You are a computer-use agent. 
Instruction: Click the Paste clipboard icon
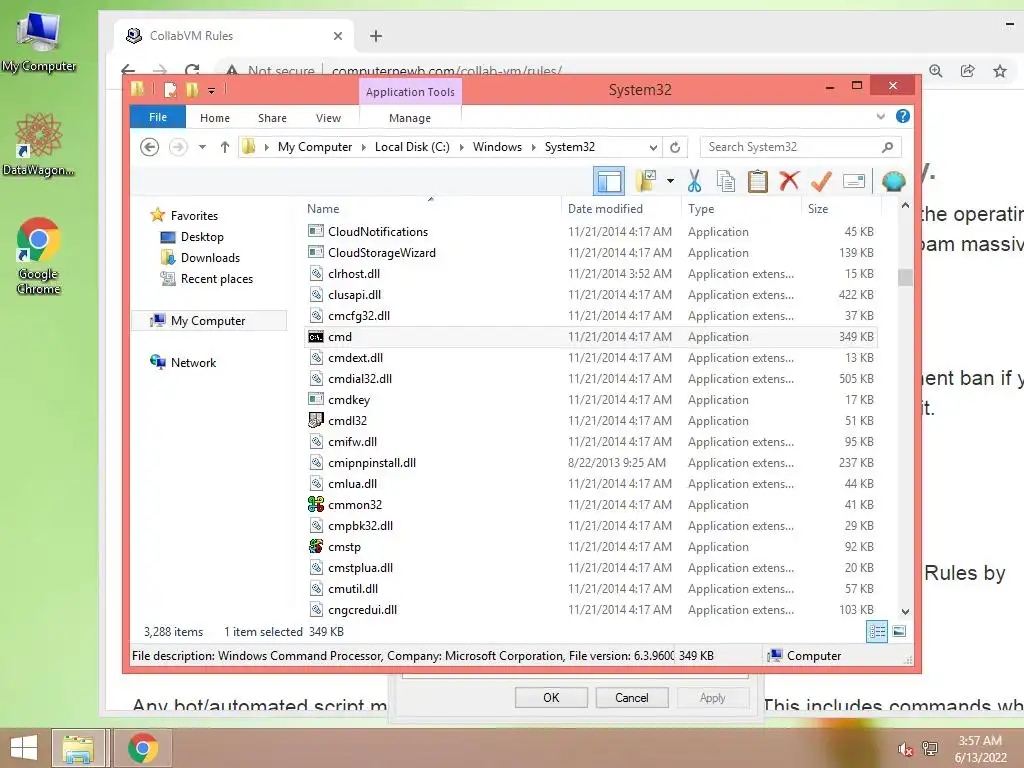click(x=758, y=182)
